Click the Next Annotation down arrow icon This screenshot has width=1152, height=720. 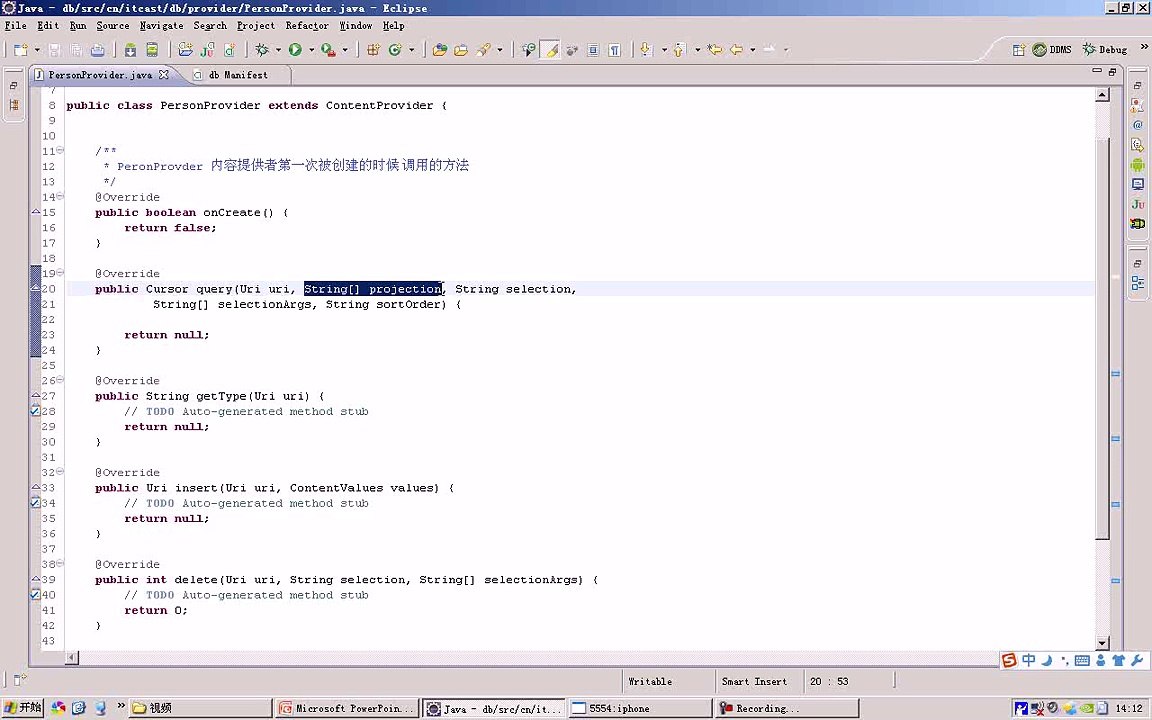click(646, 50)
